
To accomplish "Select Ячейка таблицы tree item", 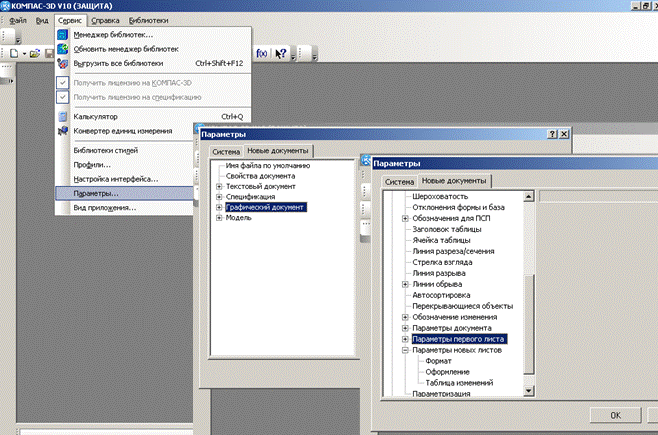I will pos(441,240).
